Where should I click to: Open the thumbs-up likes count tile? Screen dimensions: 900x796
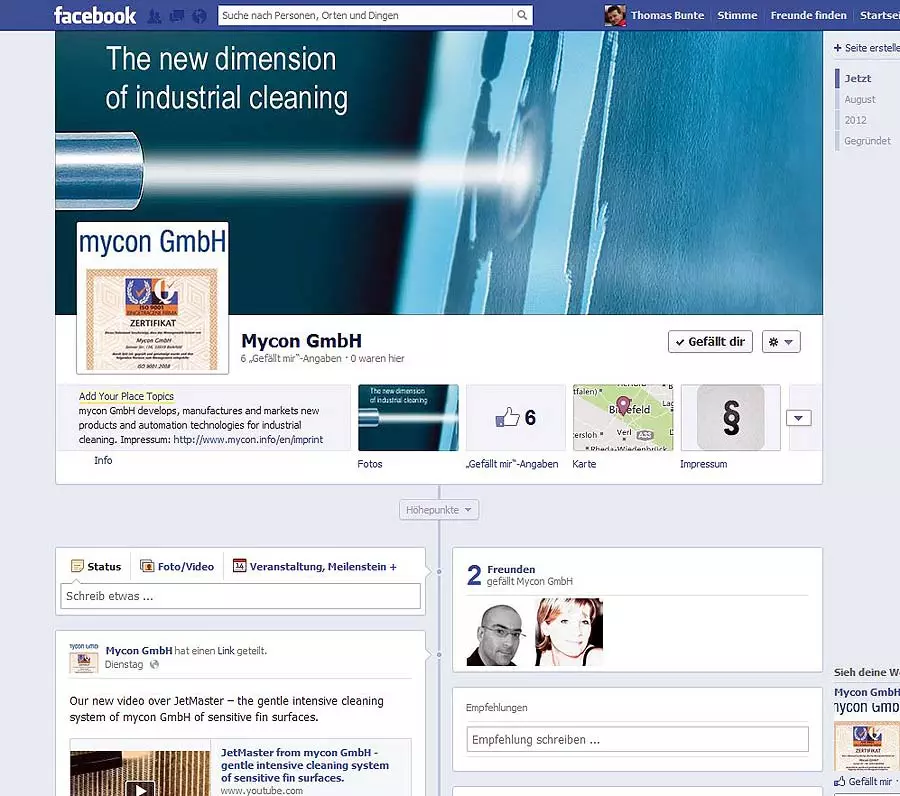(x=515, y=417)
